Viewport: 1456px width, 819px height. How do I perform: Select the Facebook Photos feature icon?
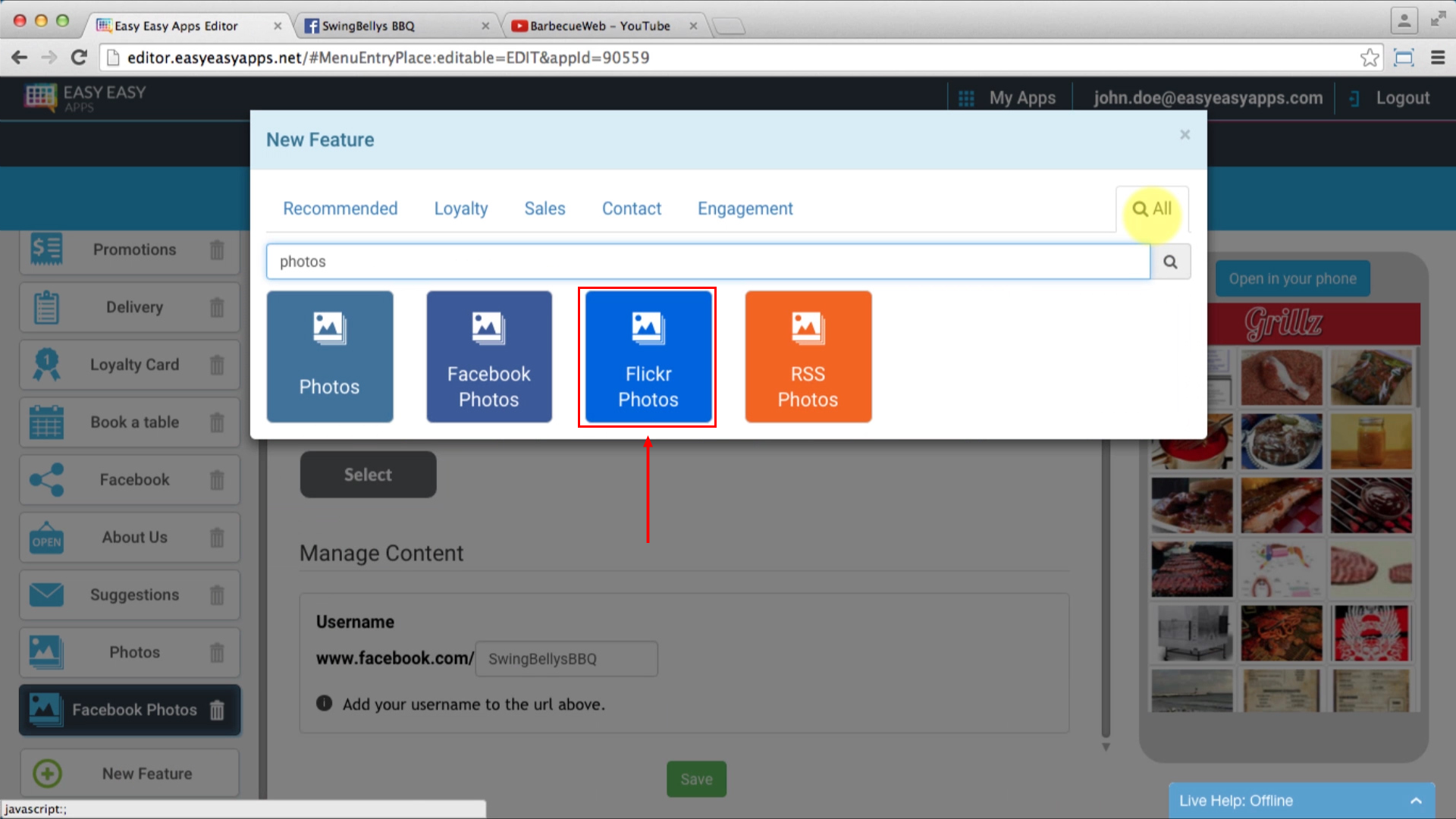tap(489, 356)
